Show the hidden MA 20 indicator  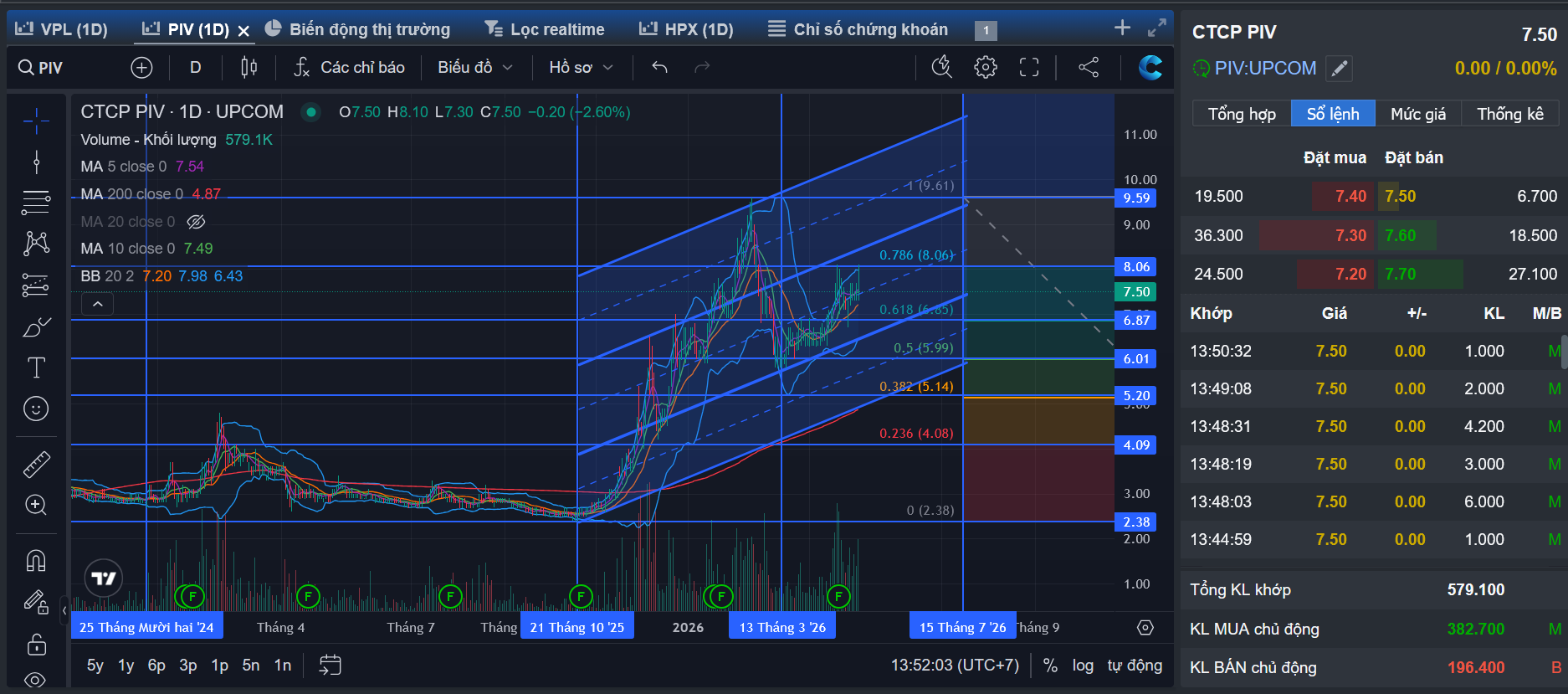coord(196,222)
